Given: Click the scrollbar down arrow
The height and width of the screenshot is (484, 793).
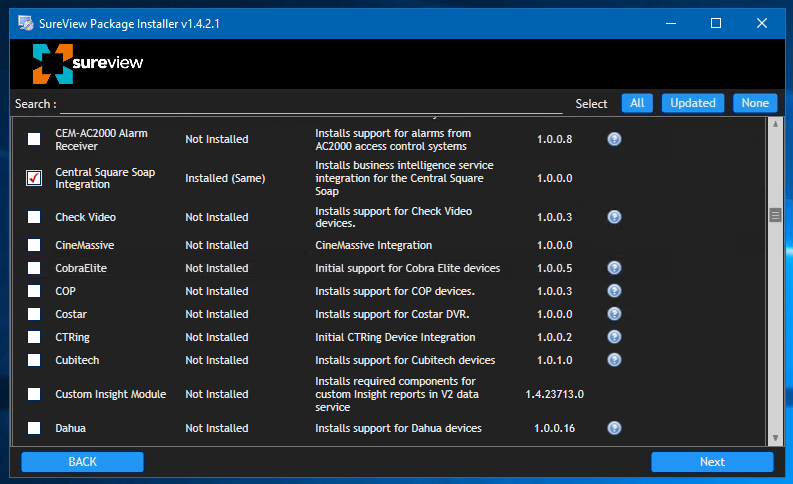Looking at the screenshot, I should (x=775, y=438).
